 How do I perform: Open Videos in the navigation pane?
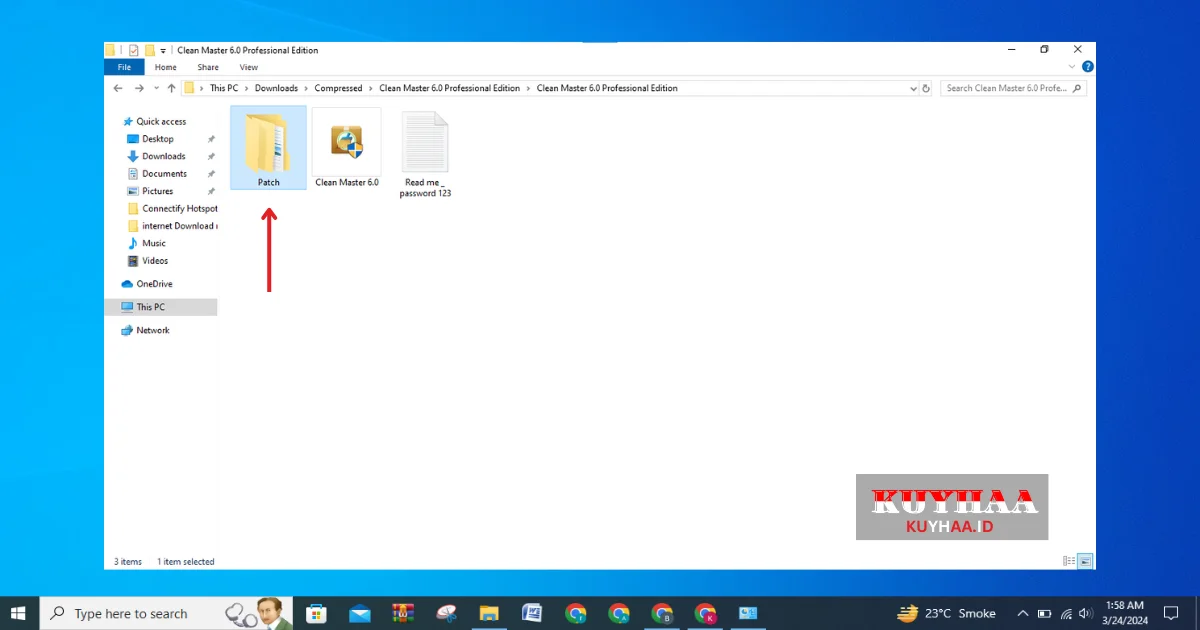click(x=154, y=261)
